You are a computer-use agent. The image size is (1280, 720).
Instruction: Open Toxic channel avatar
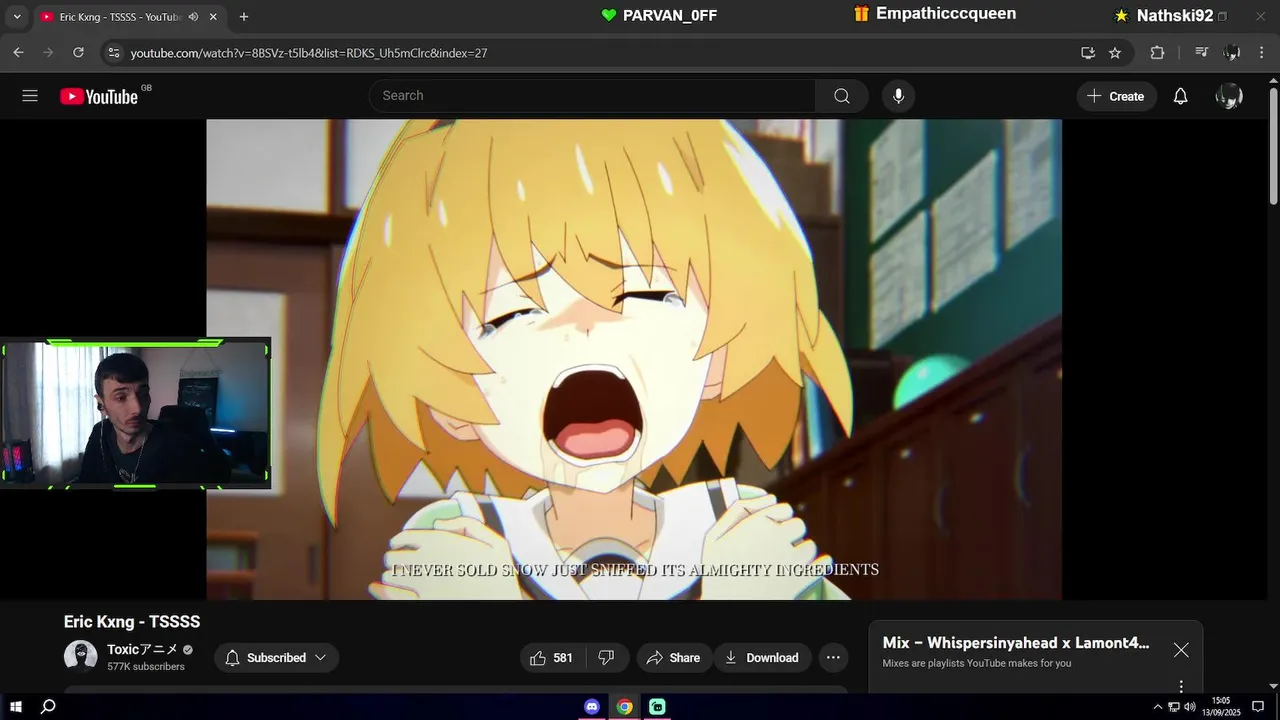81,657
